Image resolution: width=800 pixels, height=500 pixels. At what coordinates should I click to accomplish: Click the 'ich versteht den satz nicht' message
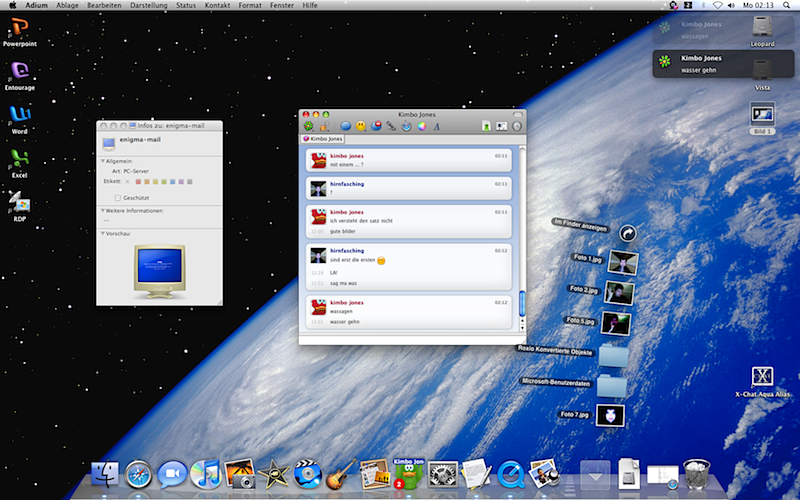(x=361, y=221)
